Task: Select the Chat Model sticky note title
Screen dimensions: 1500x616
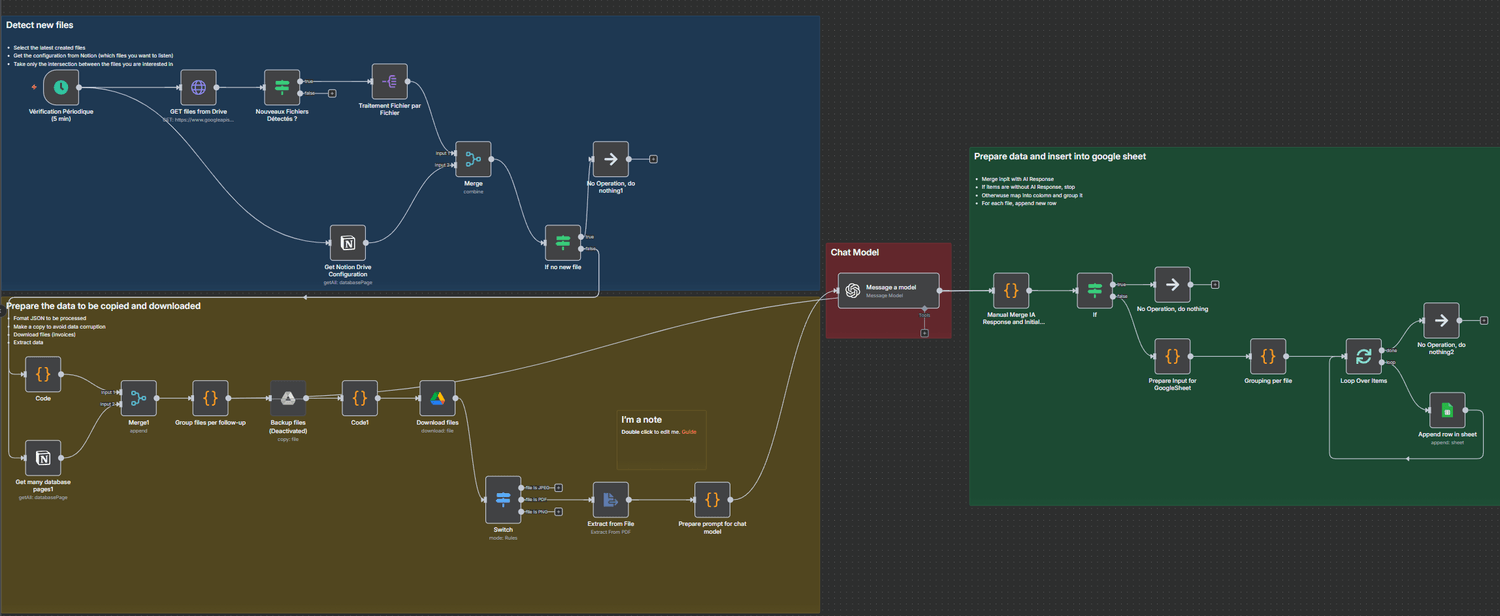Action: click(855, 252)
